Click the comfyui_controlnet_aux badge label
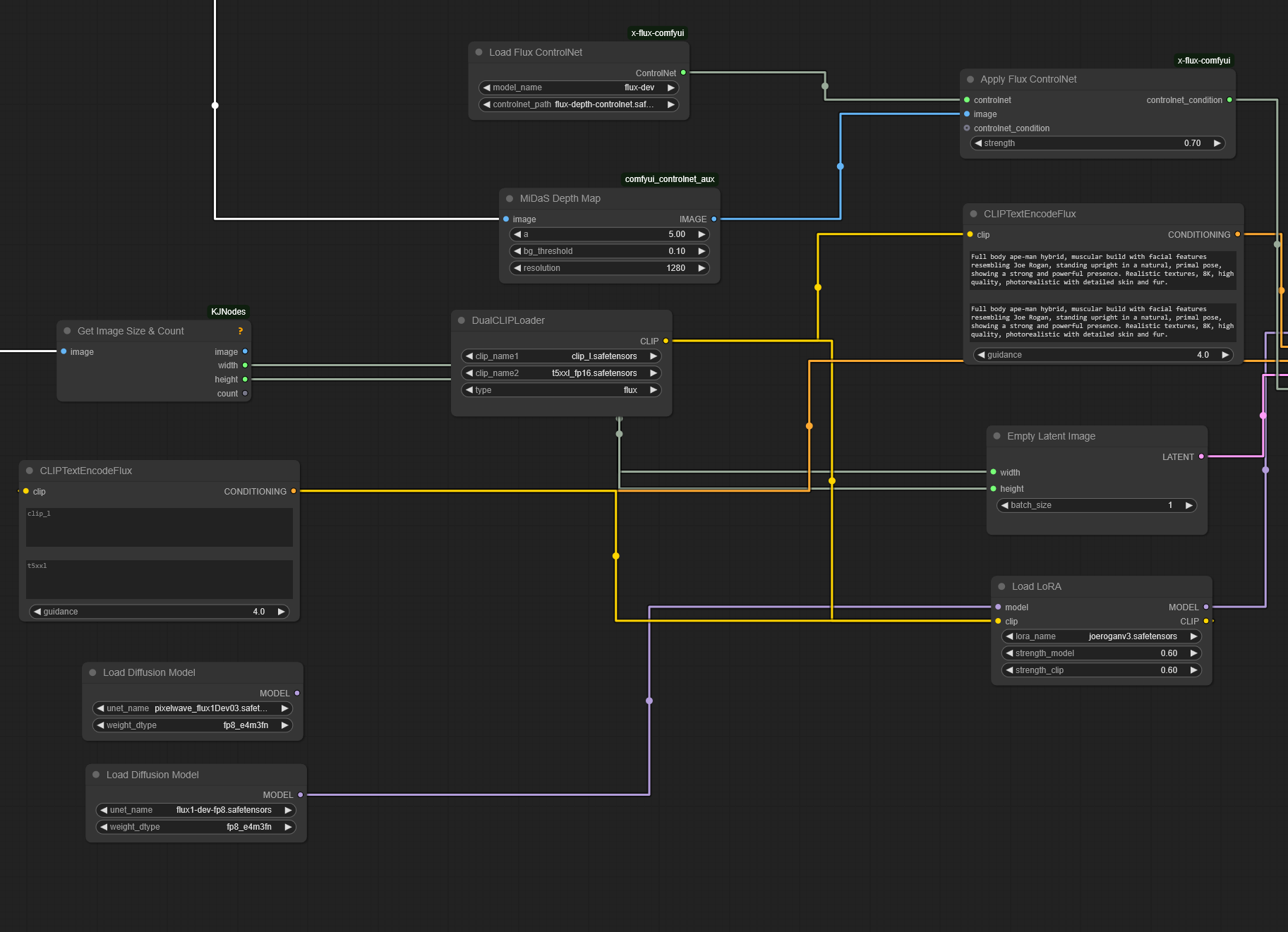The width and height of the screenshot is (1288, 932). (x=670, y=179)
